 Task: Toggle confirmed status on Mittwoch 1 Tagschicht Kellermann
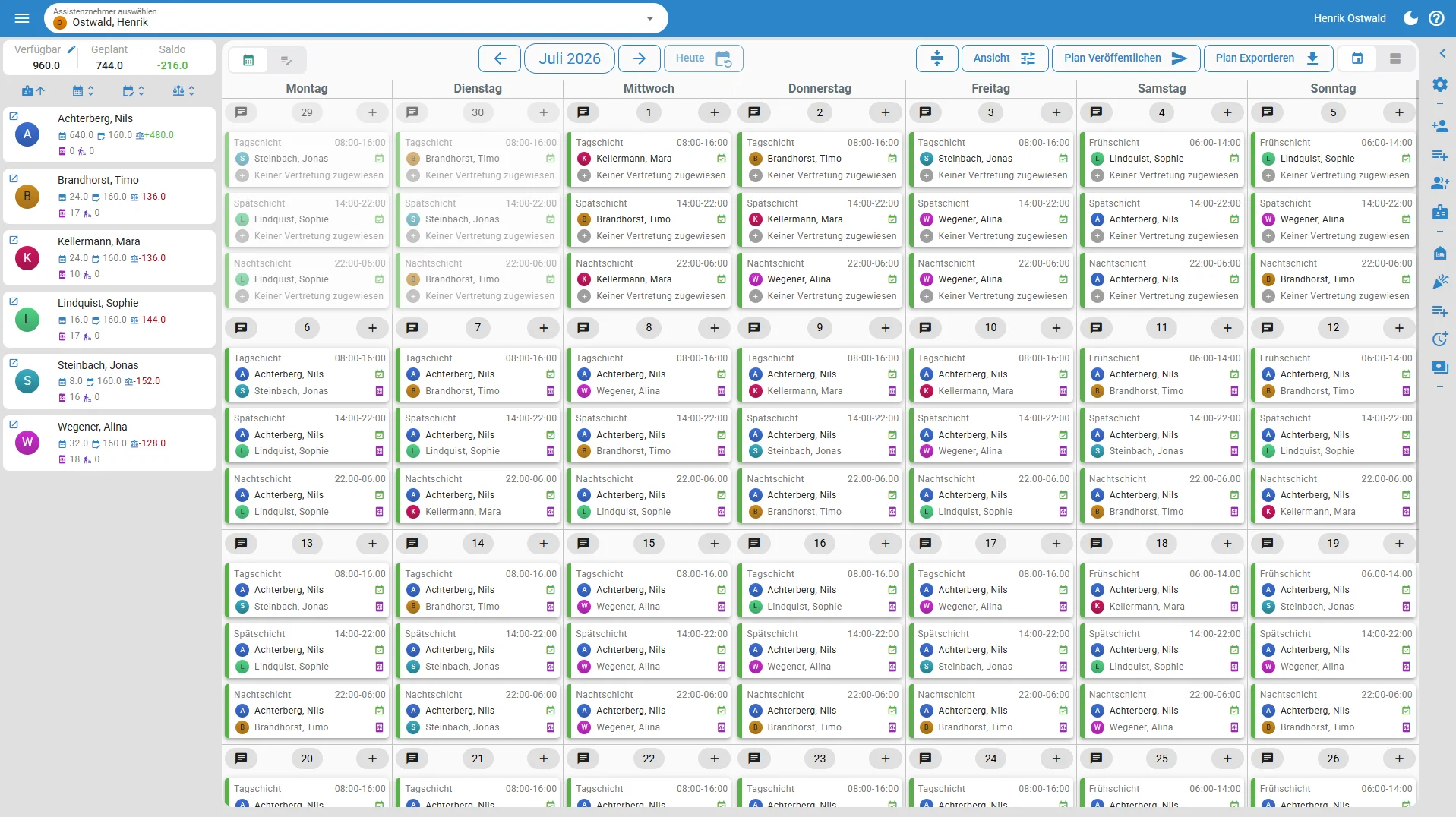pyautogui.click(x=722, y=159)
